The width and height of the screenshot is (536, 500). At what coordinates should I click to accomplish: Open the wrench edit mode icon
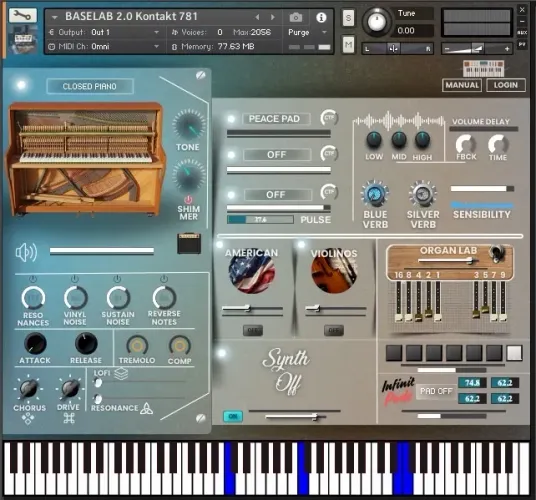tap(22, 15)
